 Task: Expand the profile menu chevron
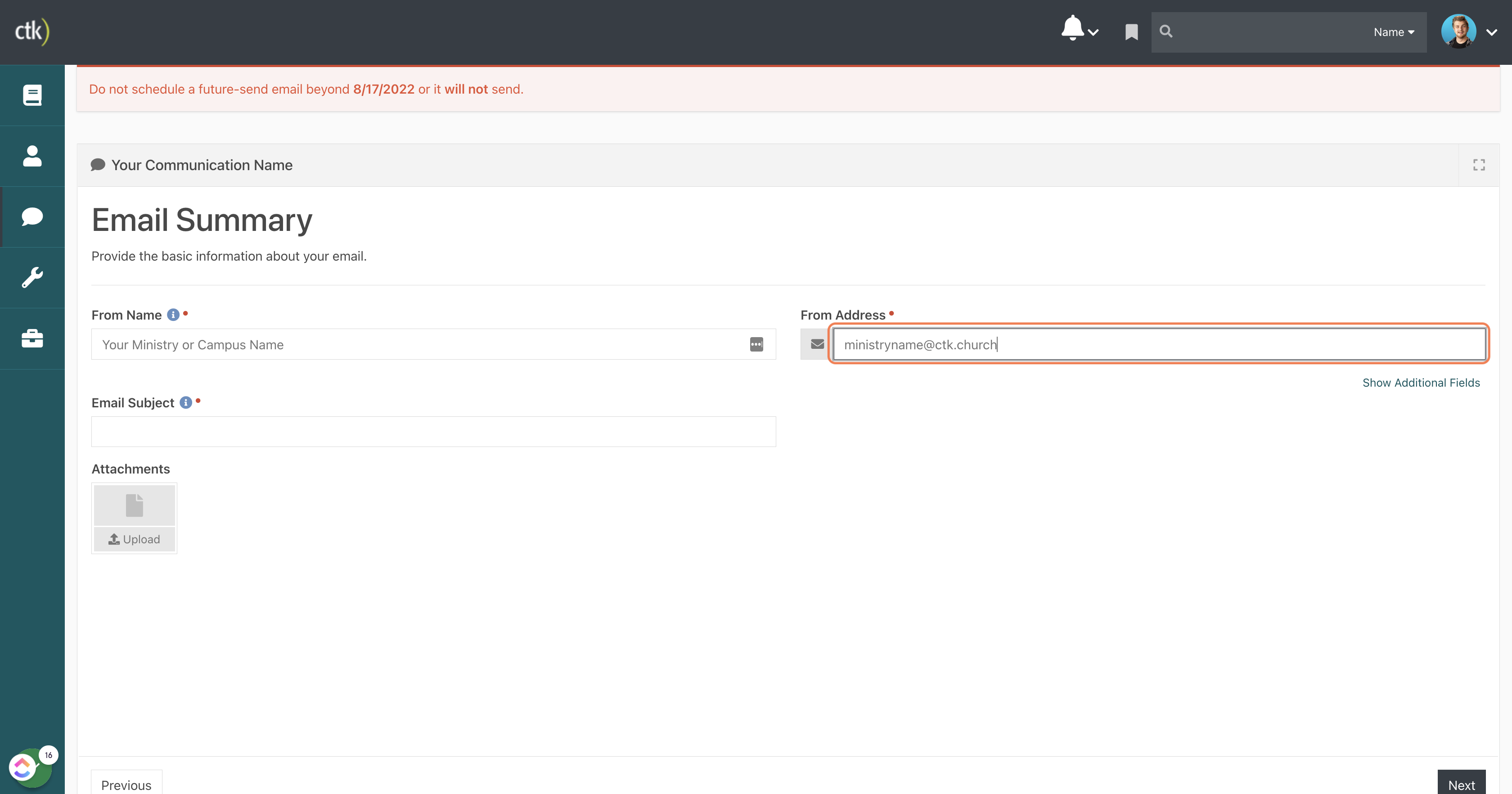coord(1491,33)
